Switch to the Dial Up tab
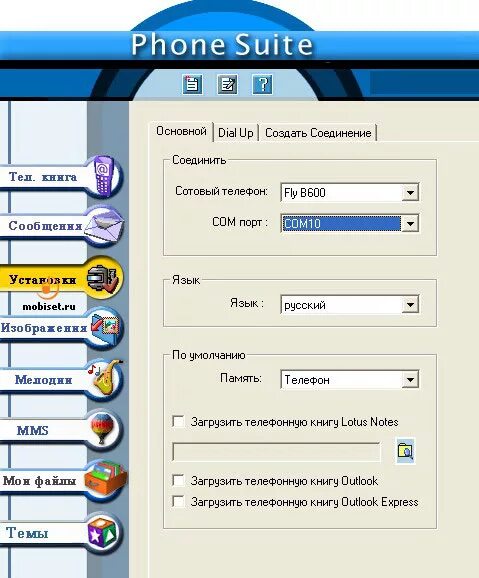This screenshot has height=578, width=479. coord(236,133)
